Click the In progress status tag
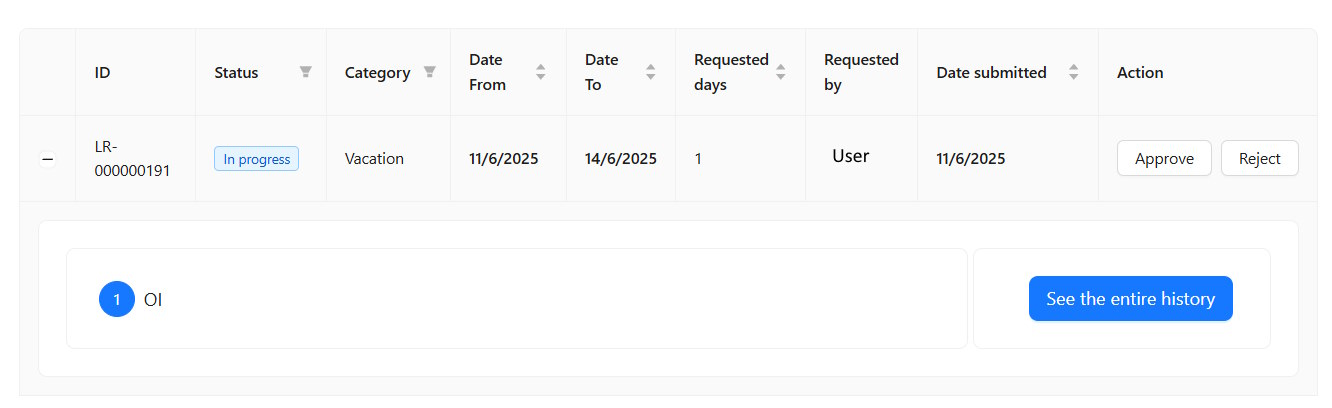The height and width of the screenshot is (408, 1332). coord(256,158)
